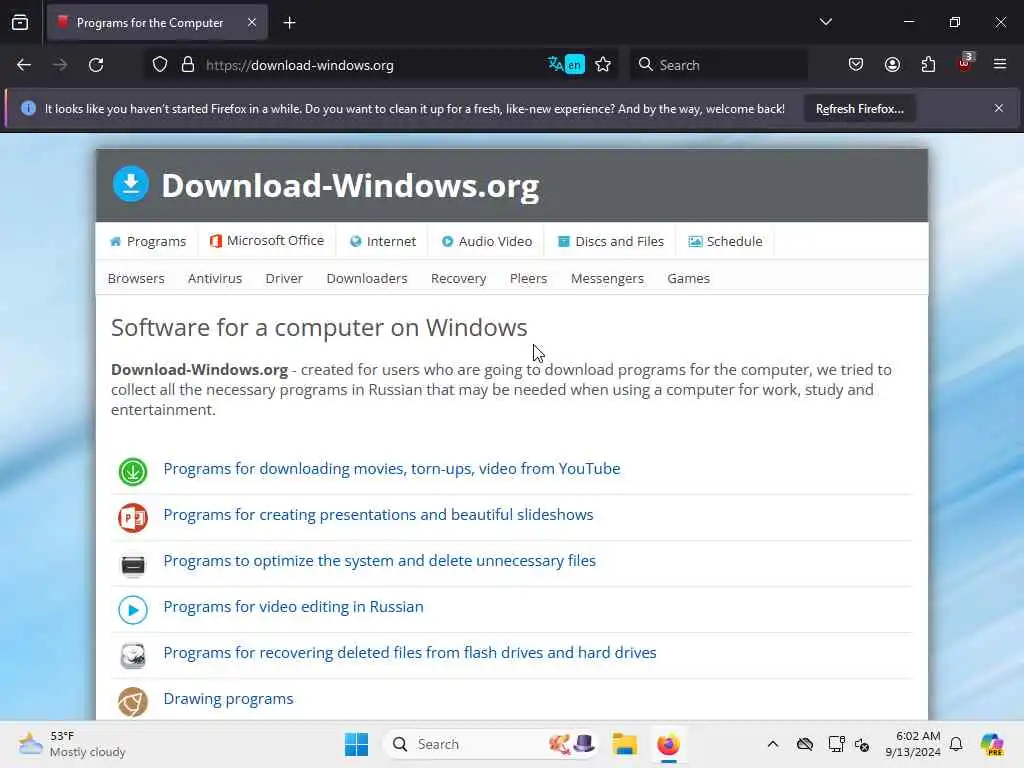
Task: Go forward with the forward arrow
Action: tap(59, 65)
